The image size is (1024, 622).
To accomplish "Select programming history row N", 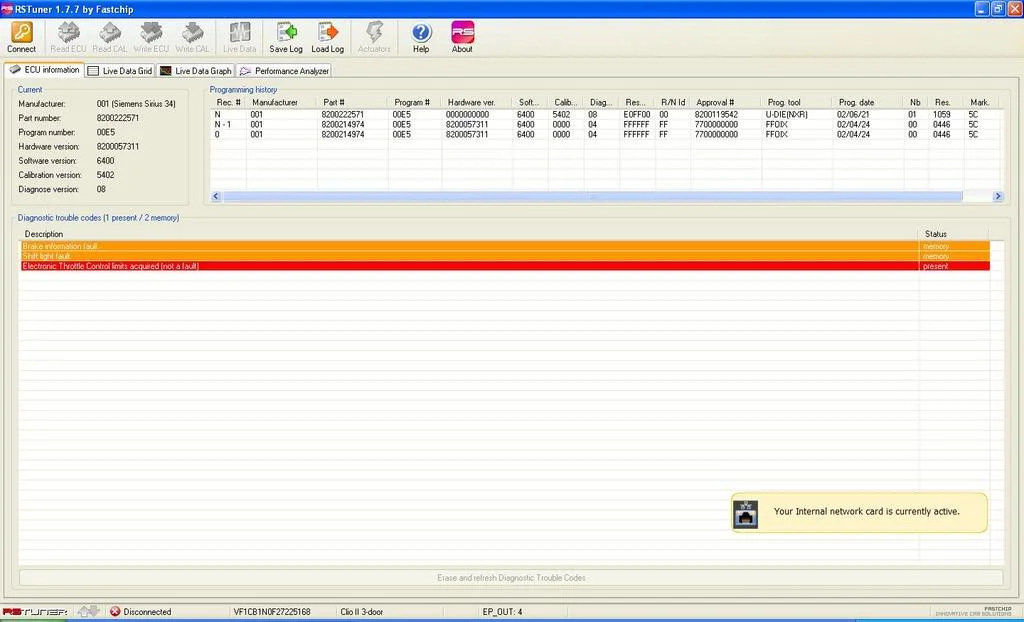I will tap(606, 114).
